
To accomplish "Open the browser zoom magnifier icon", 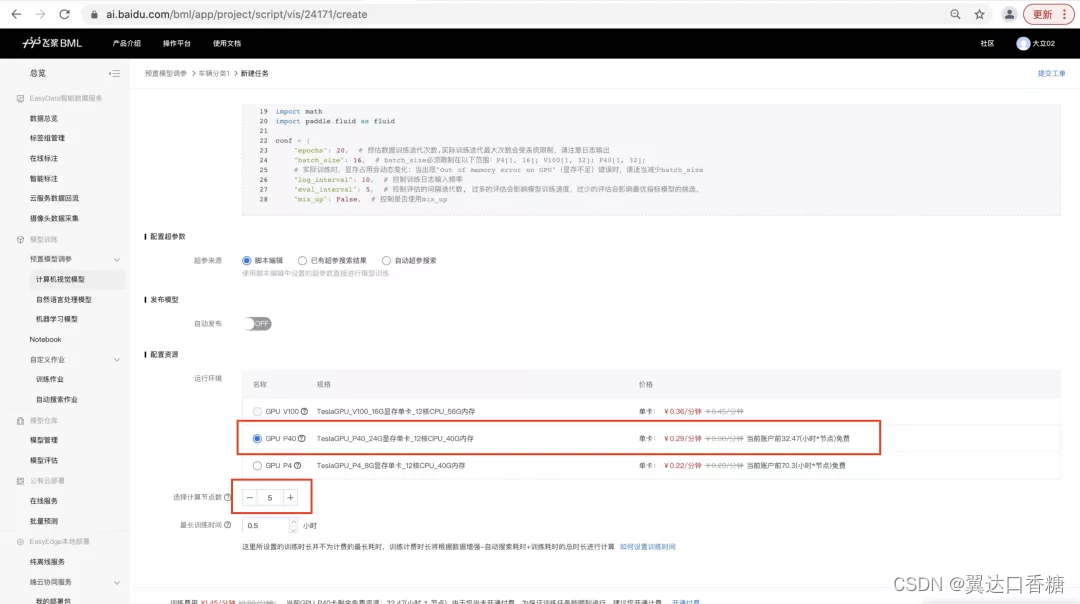I will tap(955, 14).
